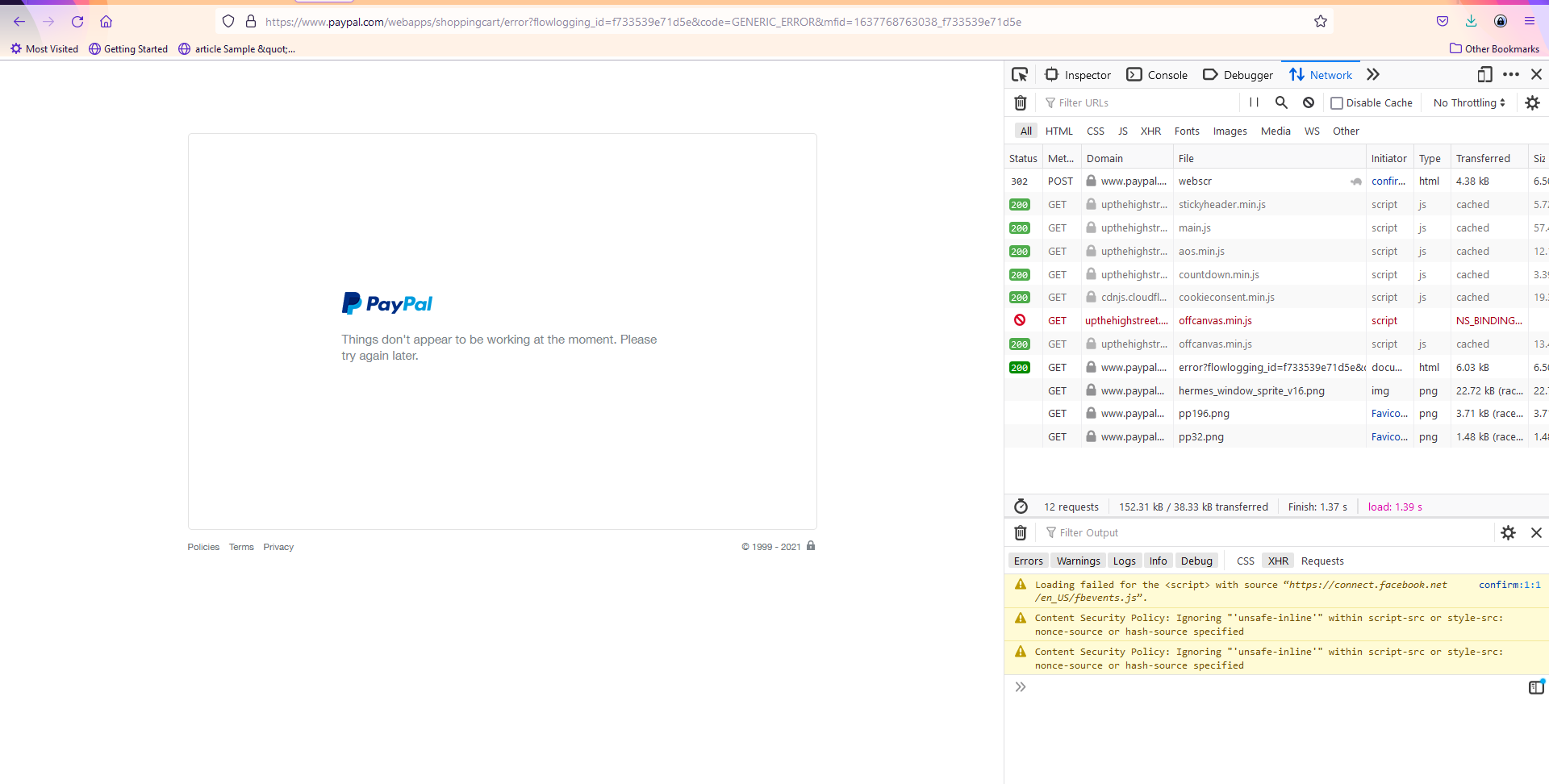Pause network recording
Screen dimensions: 1549x784
coord(1255,102)
